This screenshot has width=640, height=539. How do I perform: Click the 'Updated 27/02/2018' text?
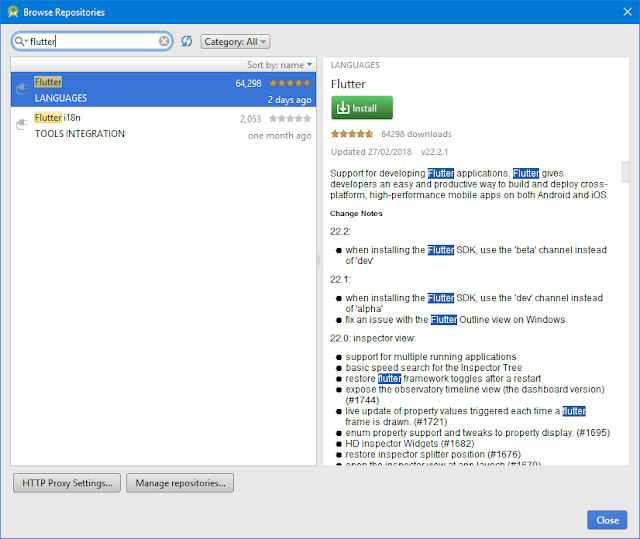[x=371, y=152]
